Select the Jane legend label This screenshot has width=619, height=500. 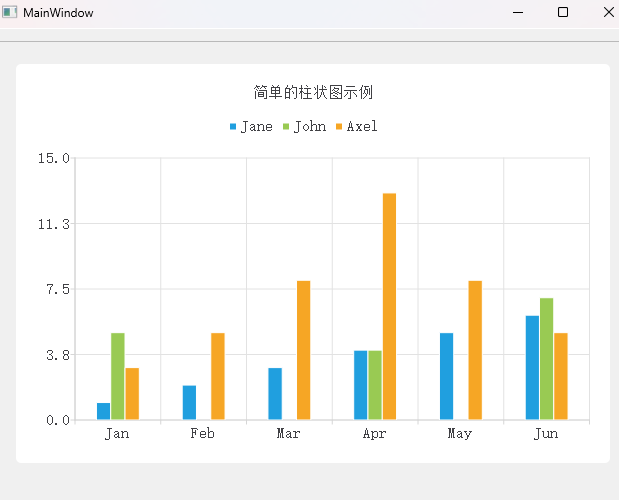tap(257, 127)
